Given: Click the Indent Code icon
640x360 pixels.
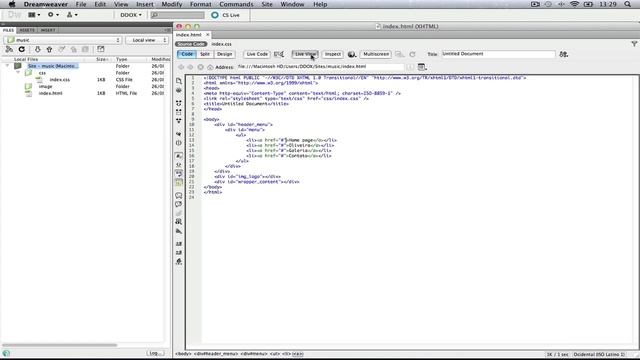Looking at the screenshot, I should tap(179, 244).
